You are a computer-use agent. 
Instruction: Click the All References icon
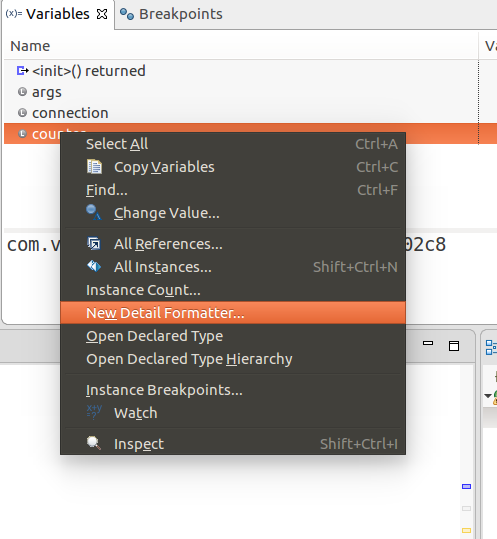click(x=94, y=244)
